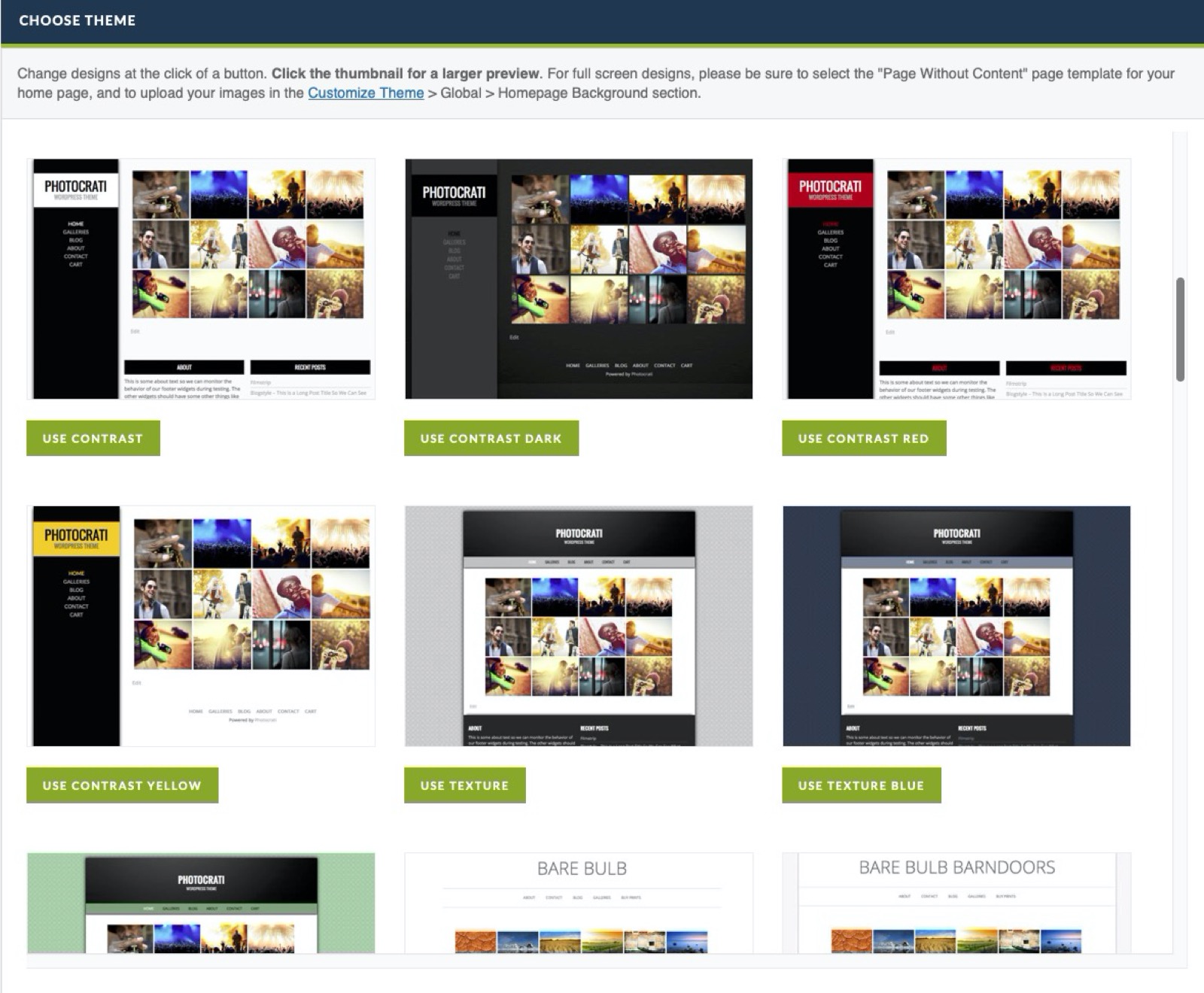Screen dimensions: 1204x993
Task: Click the vertical scrollbar handle
Action: pos(1180,329)
